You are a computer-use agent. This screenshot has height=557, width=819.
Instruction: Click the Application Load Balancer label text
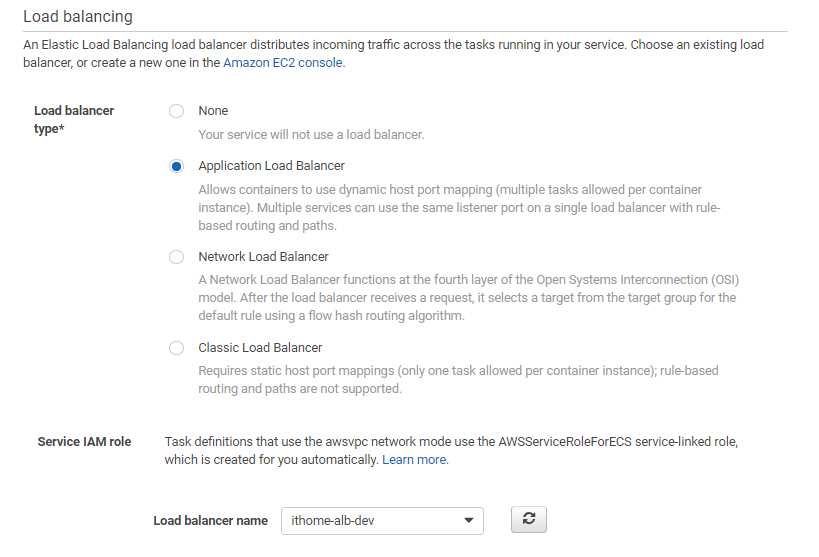272,166
